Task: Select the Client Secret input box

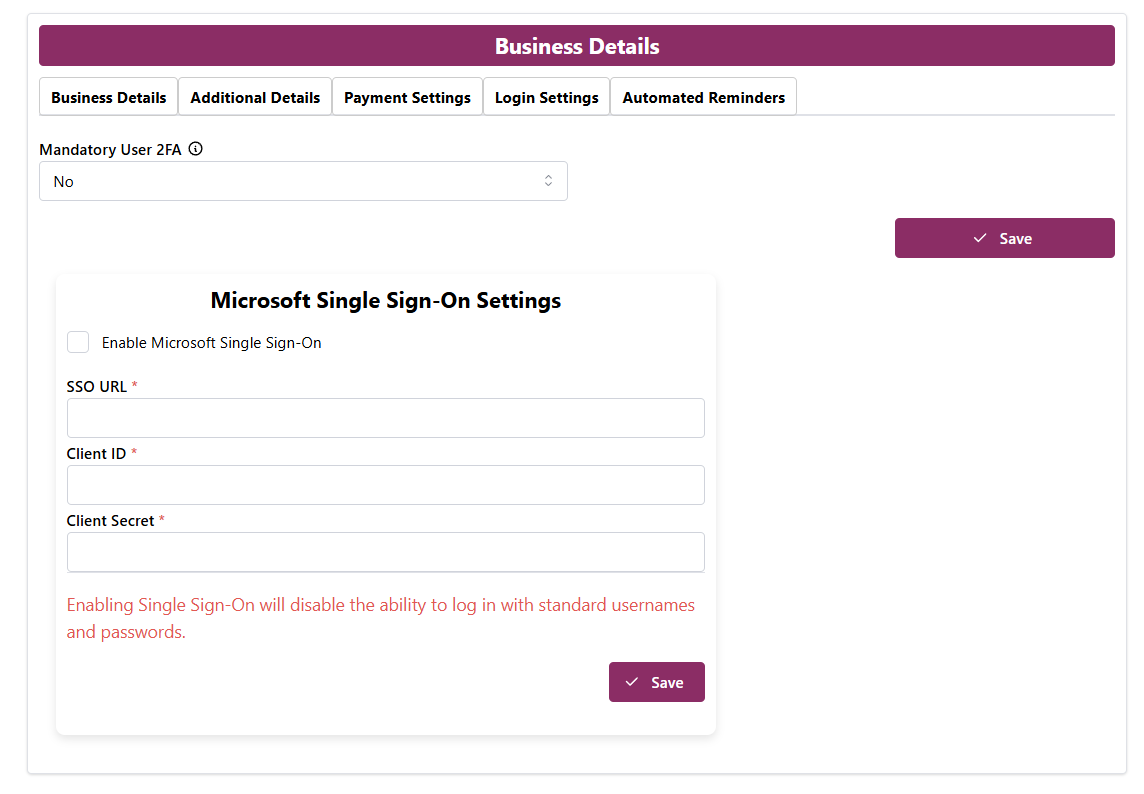Action: (385, 552)
